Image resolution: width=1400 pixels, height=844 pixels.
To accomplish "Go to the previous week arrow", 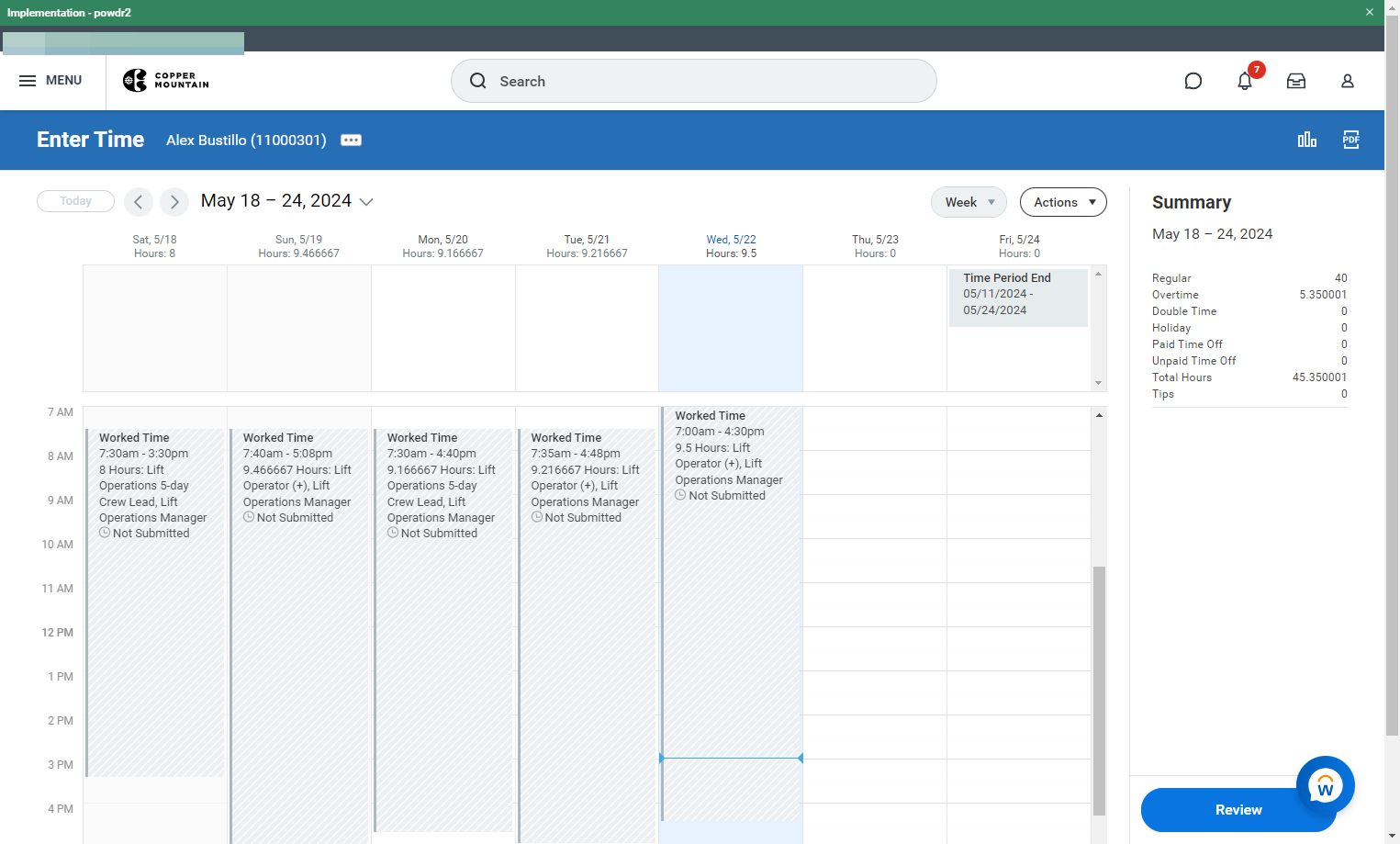I will (x=139, y=201).
